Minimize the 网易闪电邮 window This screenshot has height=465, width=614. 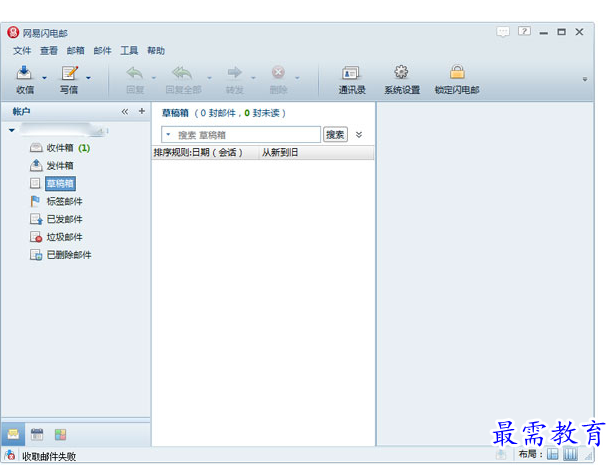click(543, 33)
